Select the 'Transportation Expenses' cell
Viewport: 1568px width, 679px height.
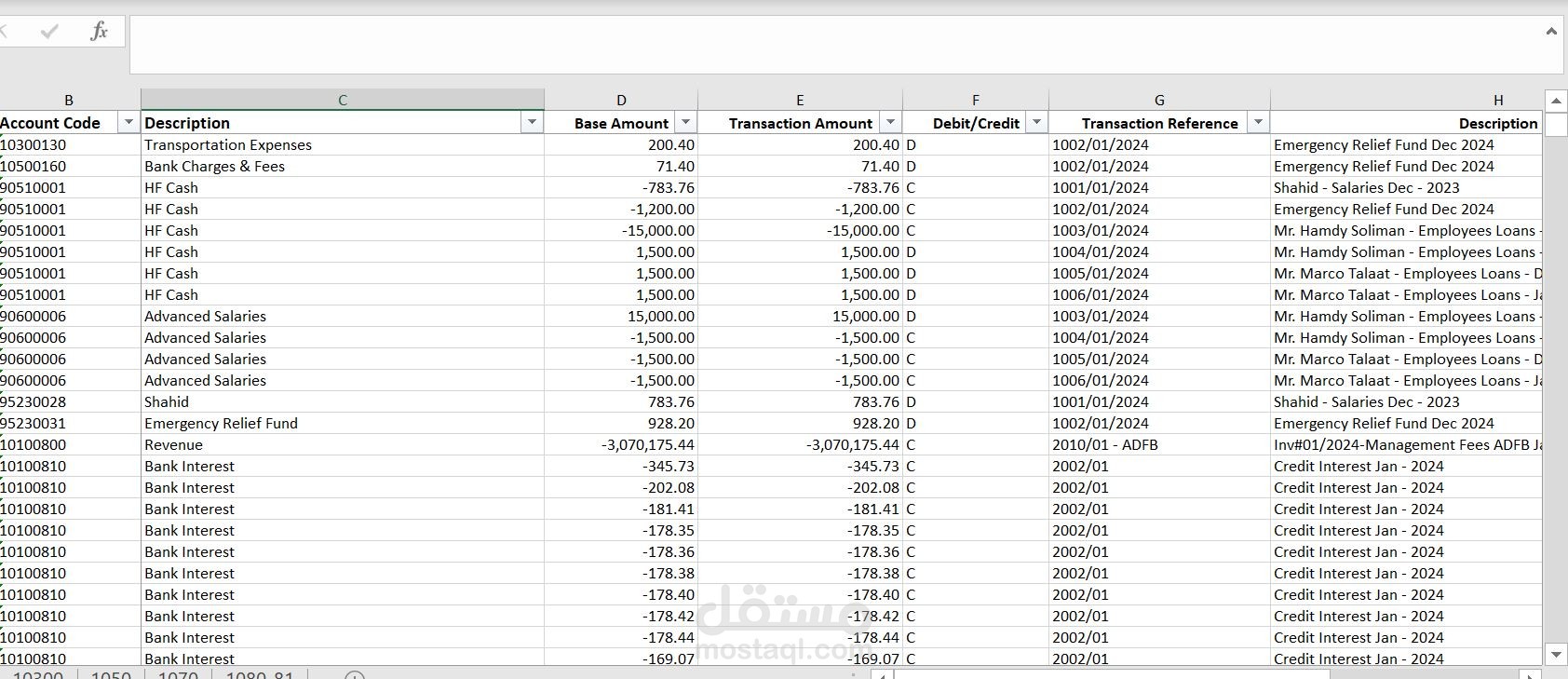(x=343, y=144)
